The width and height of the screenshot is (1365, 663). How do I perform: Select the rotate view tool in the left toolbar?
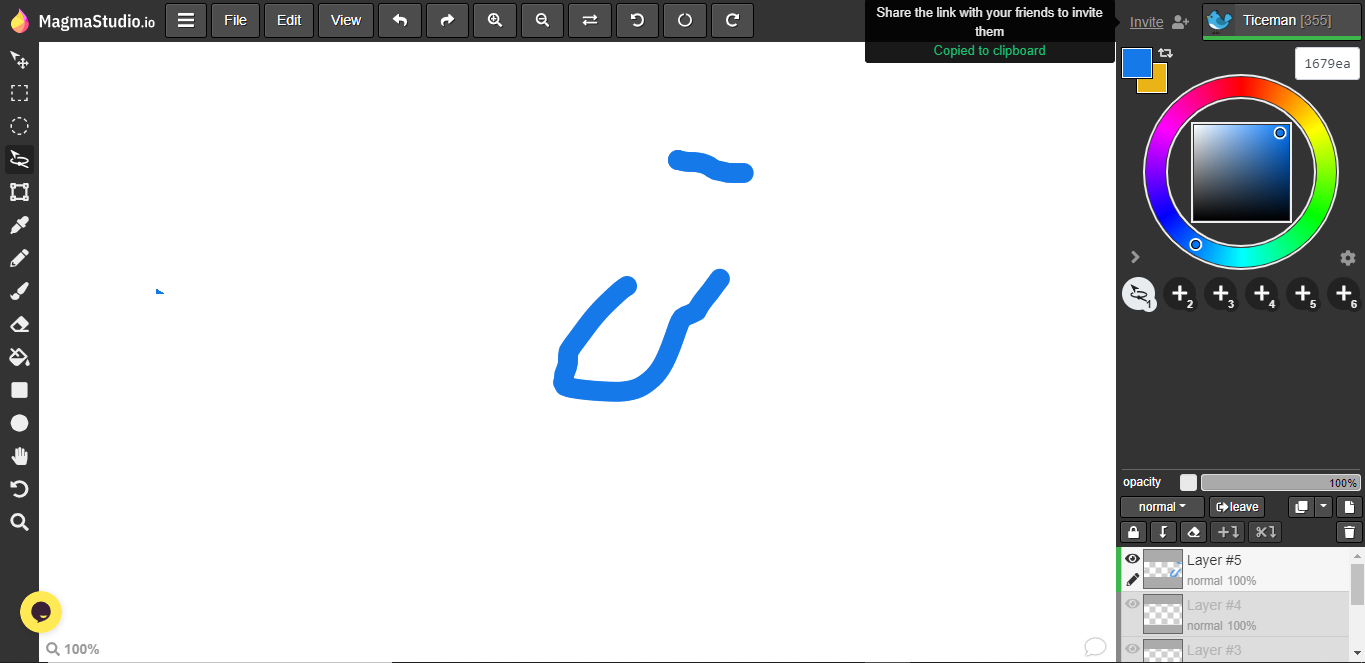(19, 489)
